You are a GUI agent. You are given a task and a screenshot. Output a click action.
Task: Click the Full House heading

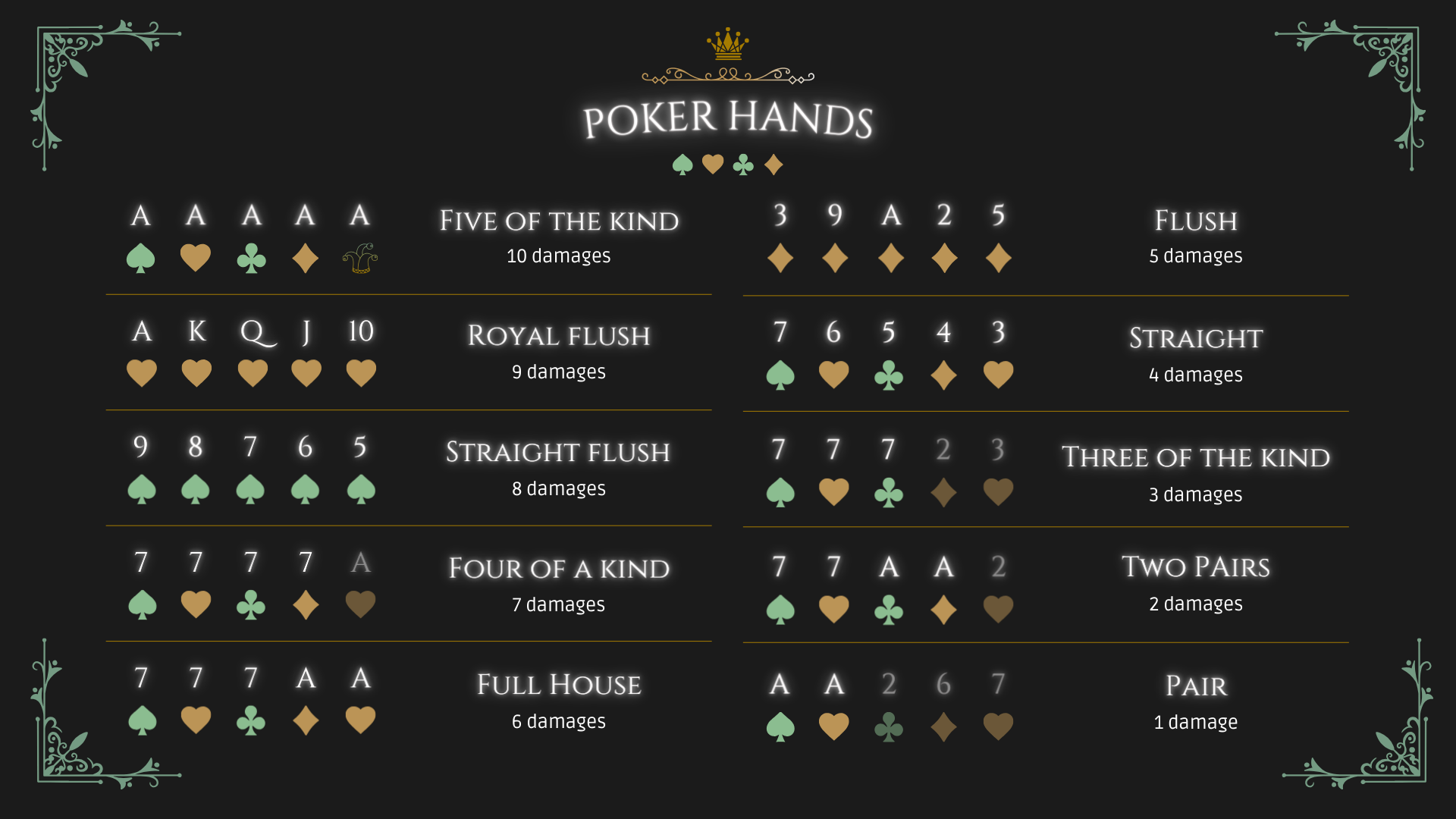point(559,685)
